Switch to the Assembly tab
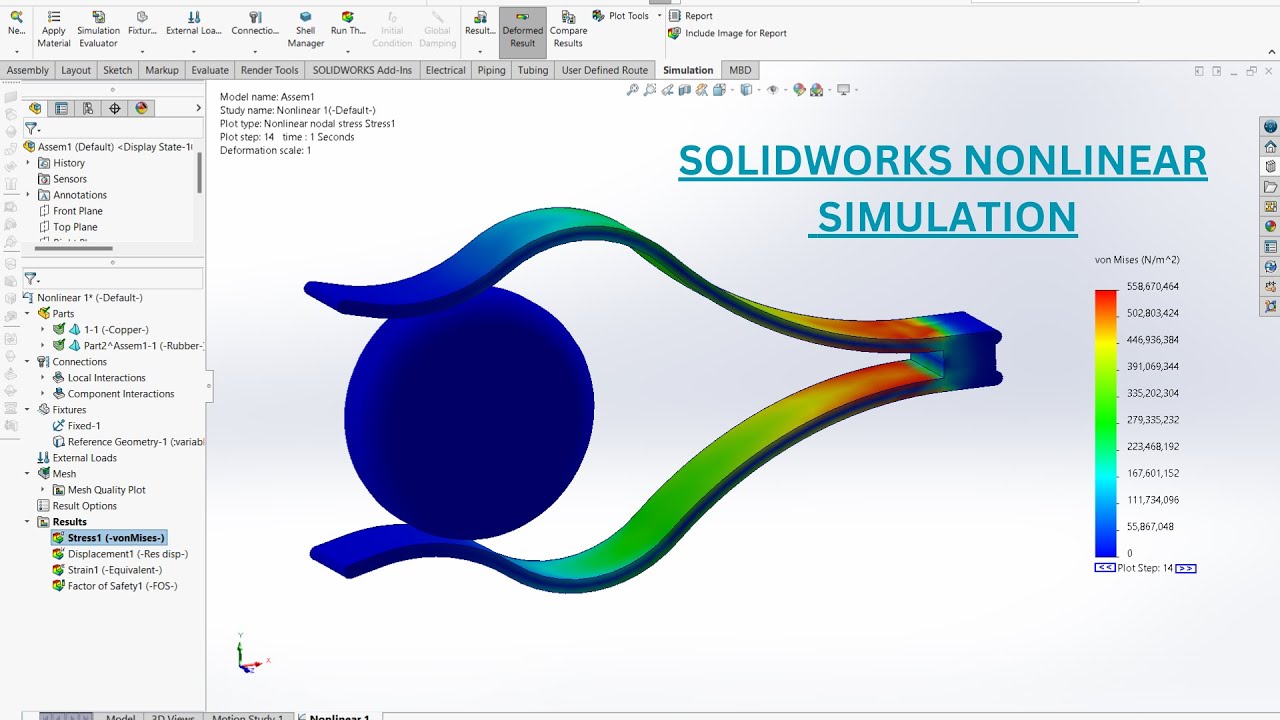This screenshot has height=720, width=1280. point(28,70)
